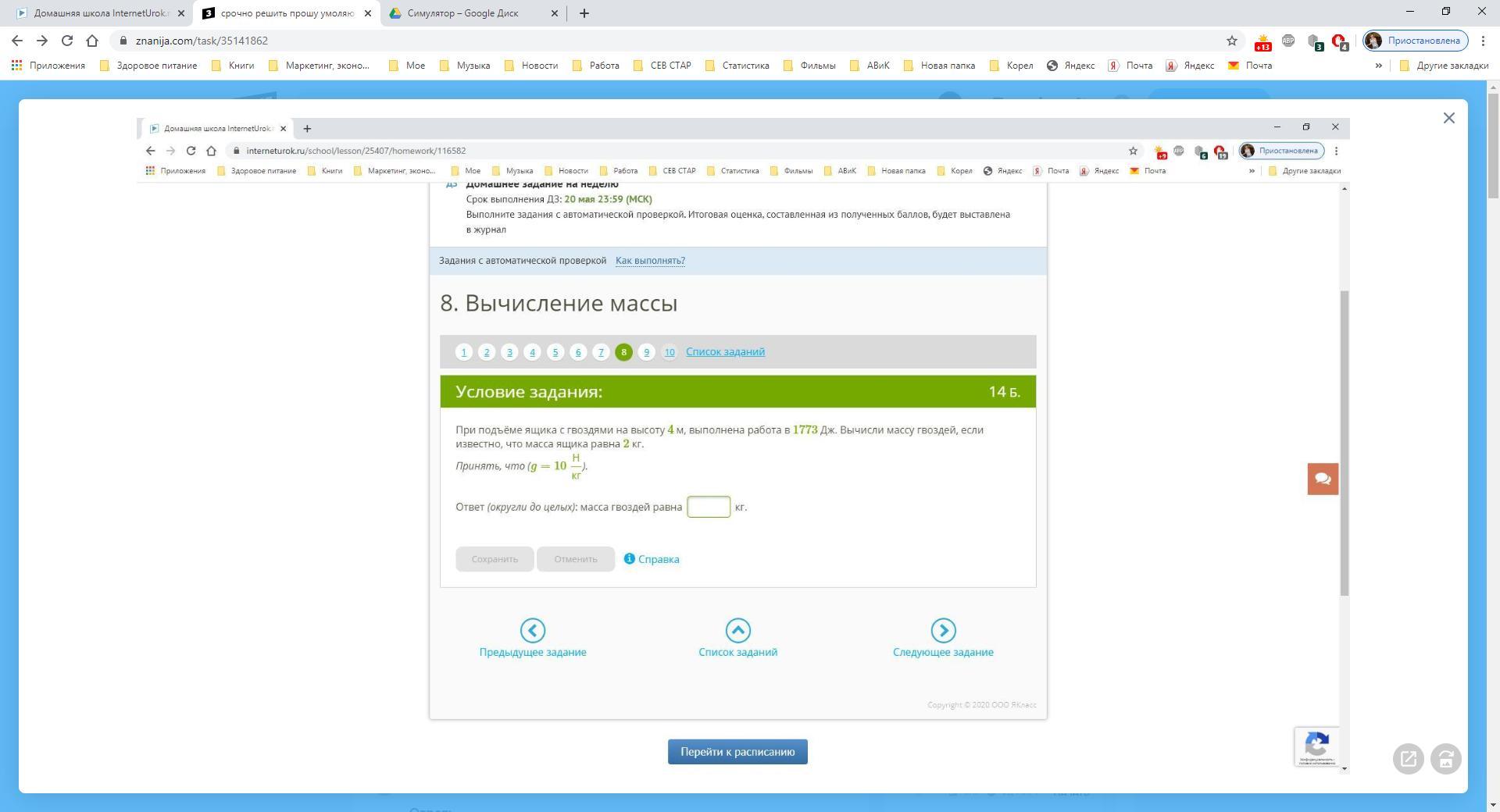Open the yellow mail Почта bookmark

(x=1251, y=66)
